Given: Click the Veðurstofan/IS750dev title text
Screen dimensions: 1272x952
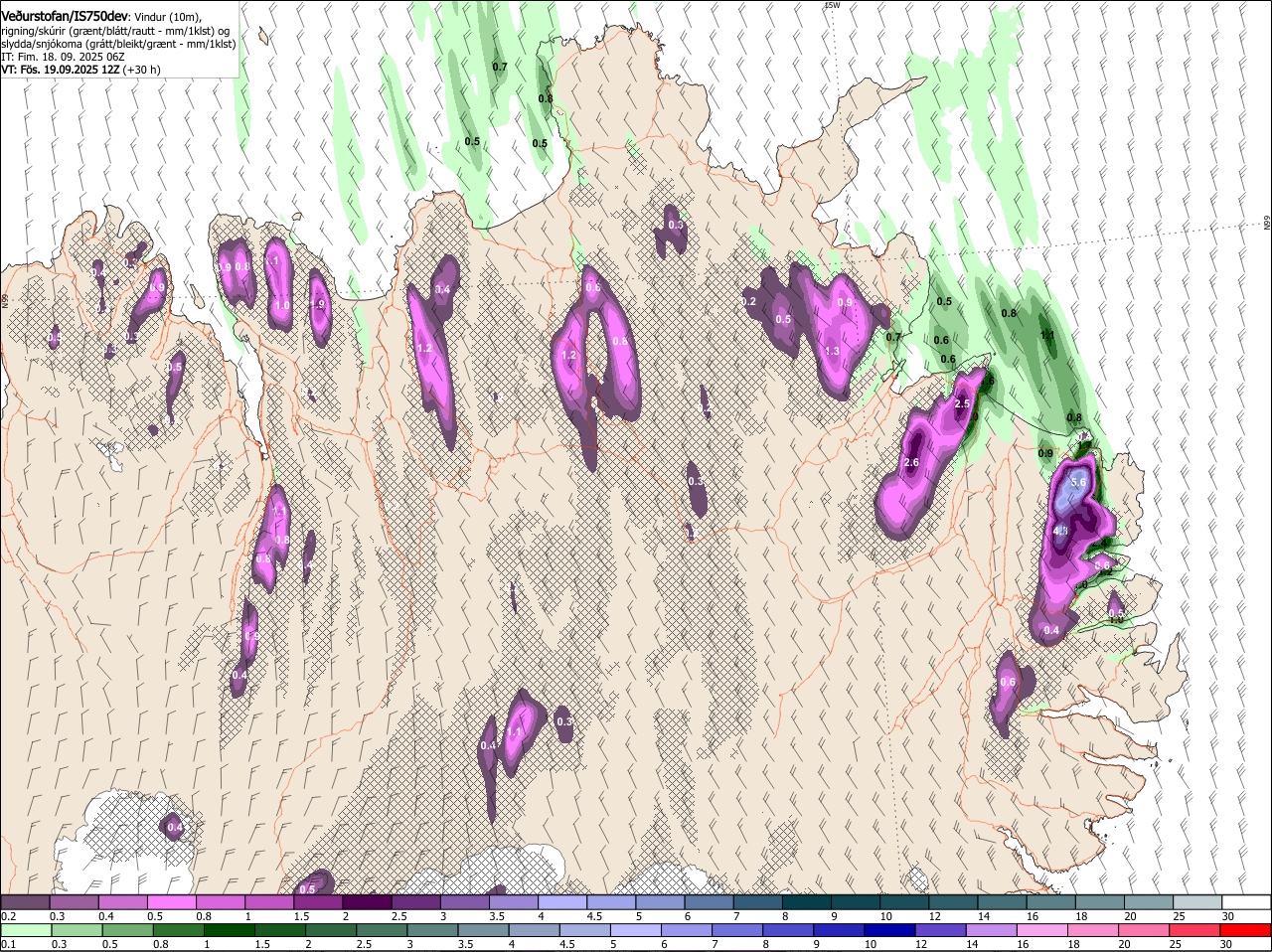Looking at the screenshot, I should click(x=65, y=17).
